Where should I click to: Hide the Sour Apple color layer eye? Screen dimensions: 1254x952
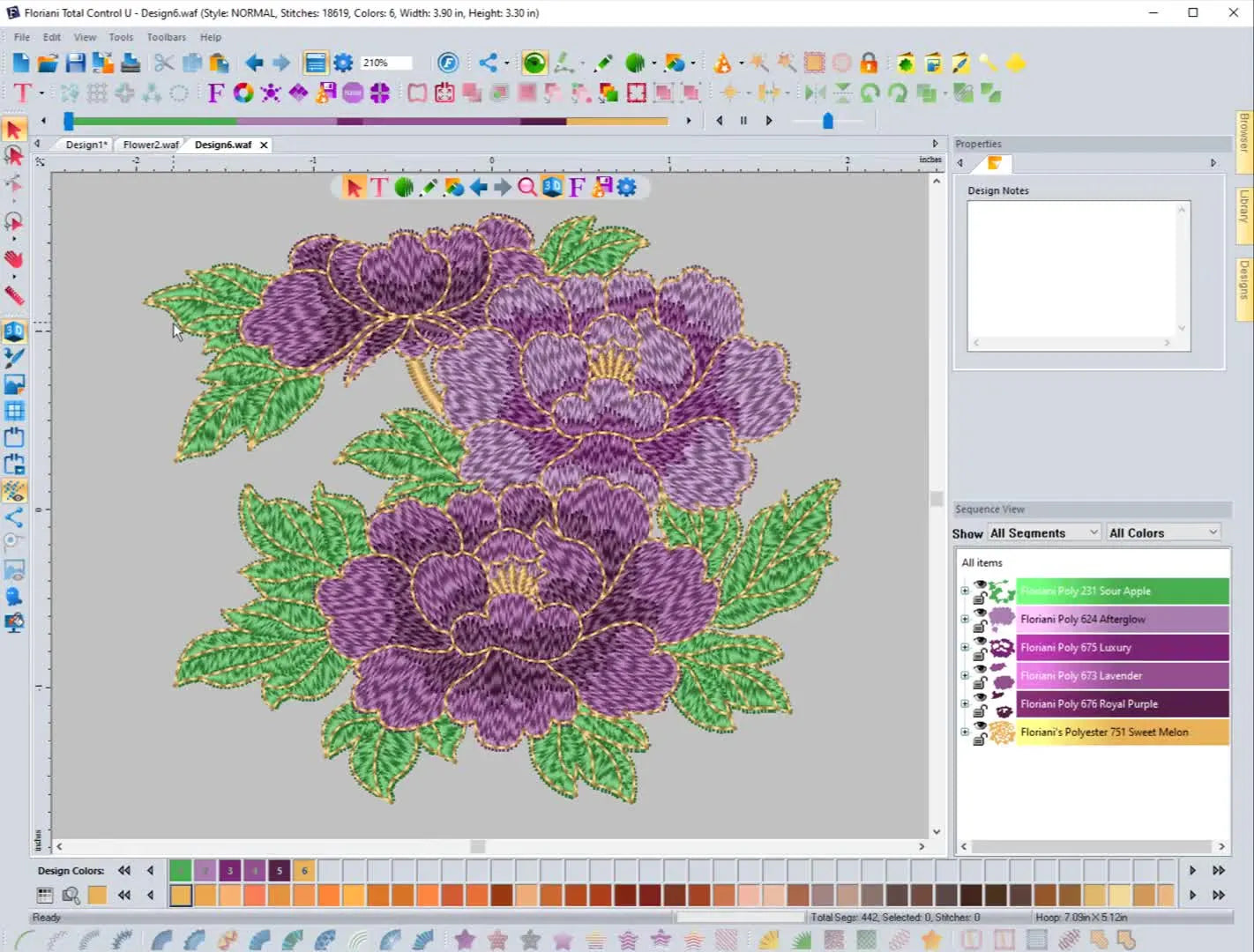coord(980,584)
